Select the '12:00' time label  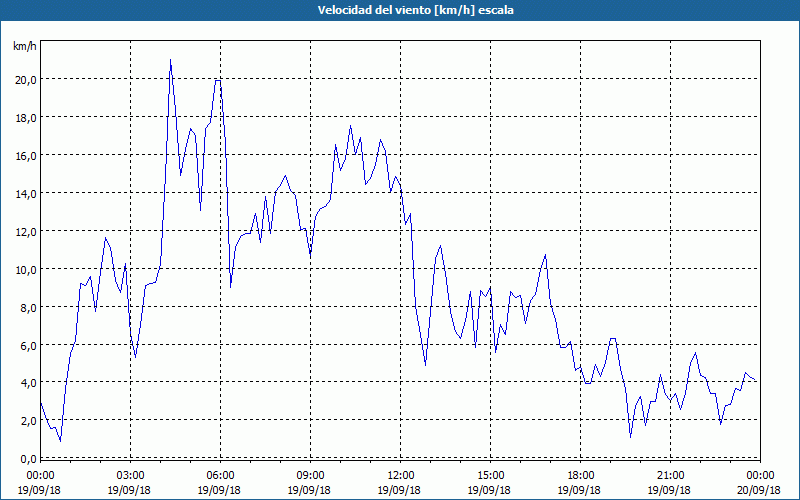[401, 476]
